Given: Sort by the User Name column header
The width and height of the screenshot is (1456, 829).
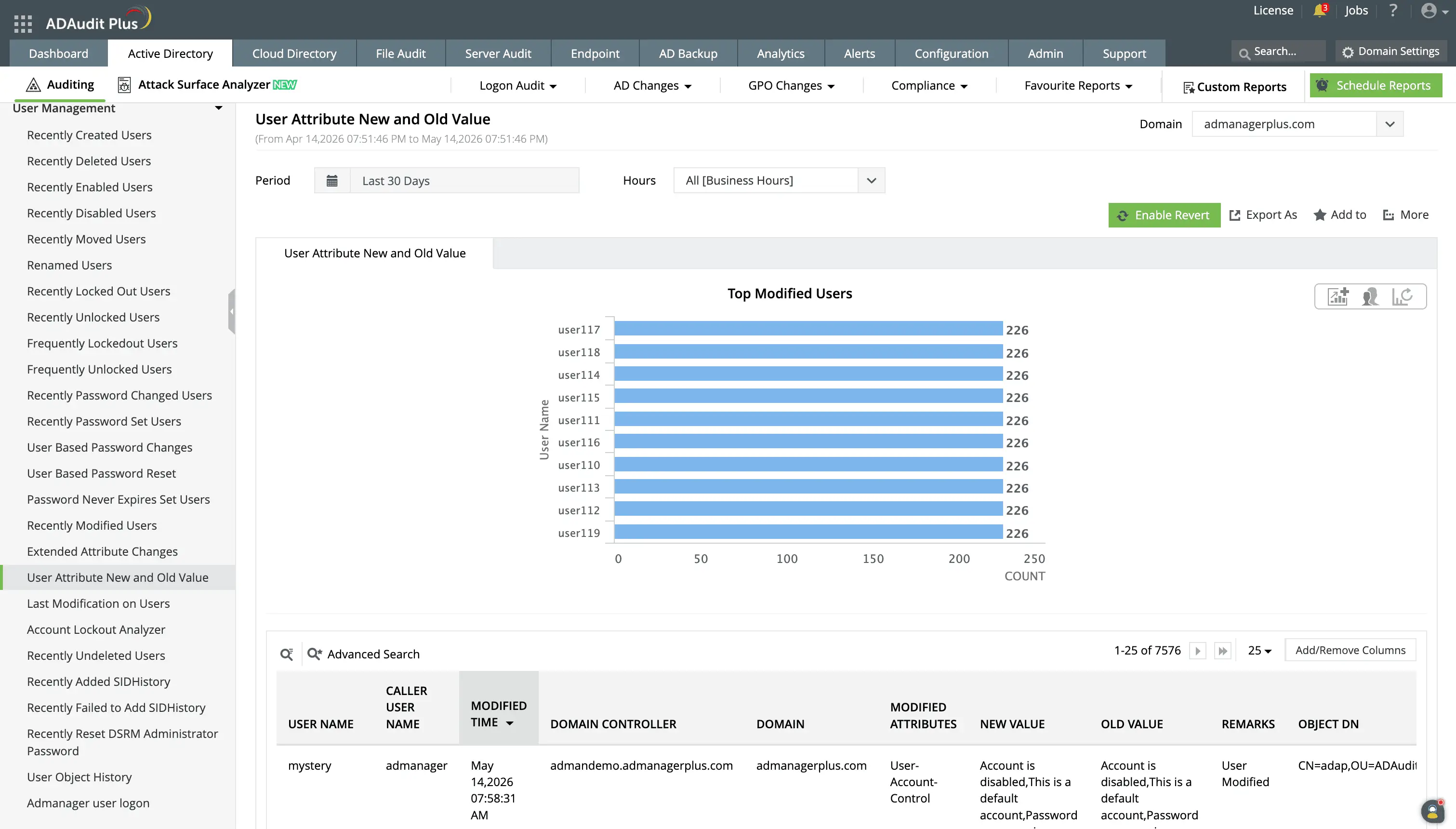Looking at the screenshot, I should pyautogui.click(x=321, y=724).
